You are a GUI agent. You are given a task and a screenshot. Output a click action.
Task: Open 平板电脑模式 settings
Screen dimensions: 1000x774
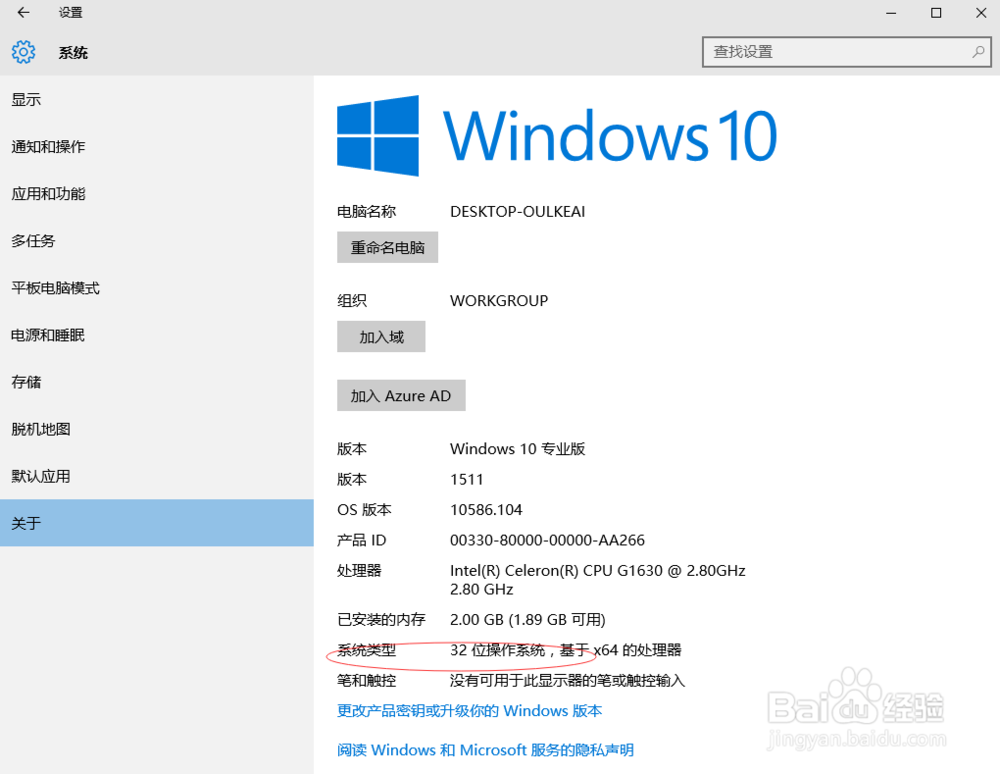click(157, 288)
